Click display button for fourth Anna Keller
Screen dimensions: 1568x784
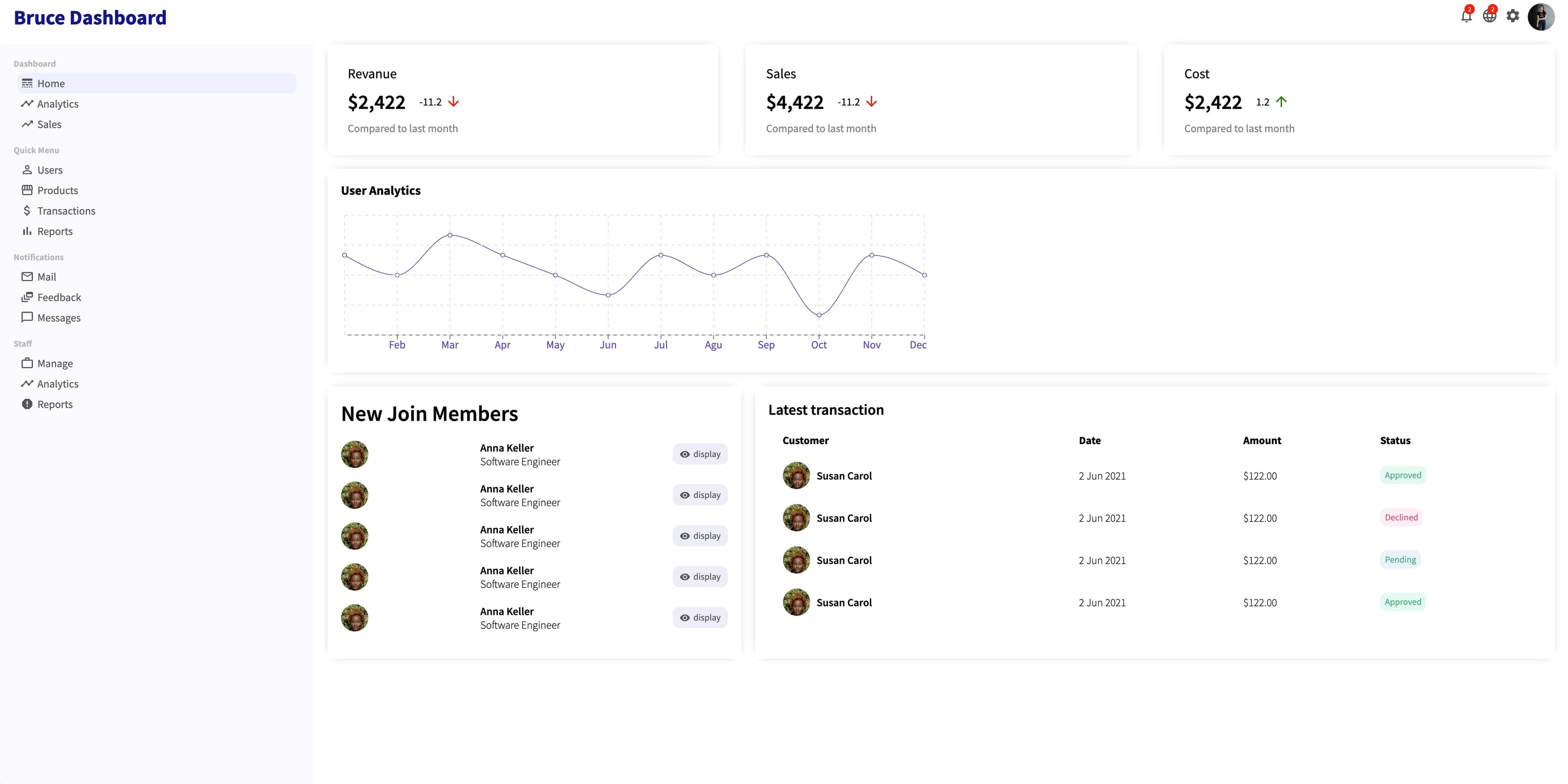[x=700, y=576]
